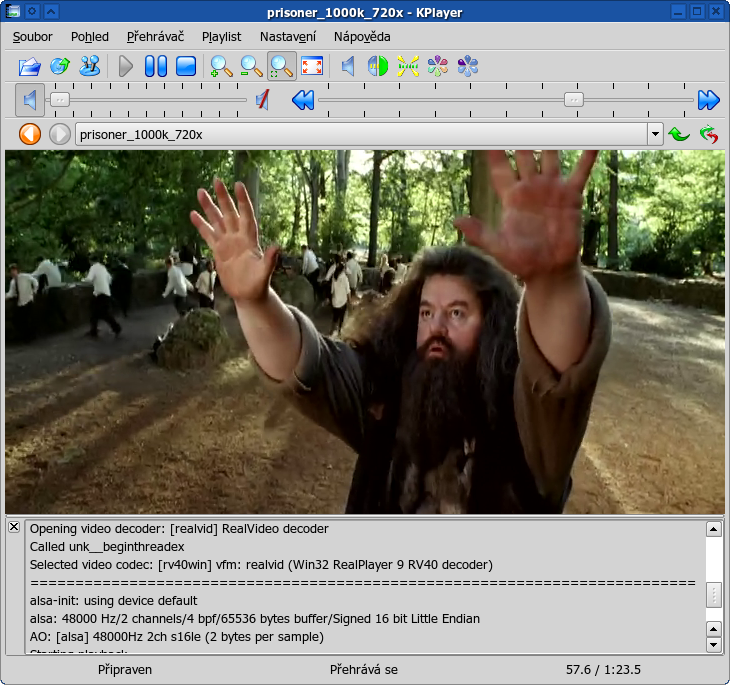Click the 'Připraven' status bar text
Image resolution: width=730 pixels, height=685 pixels.
click(x=125, y=670)
